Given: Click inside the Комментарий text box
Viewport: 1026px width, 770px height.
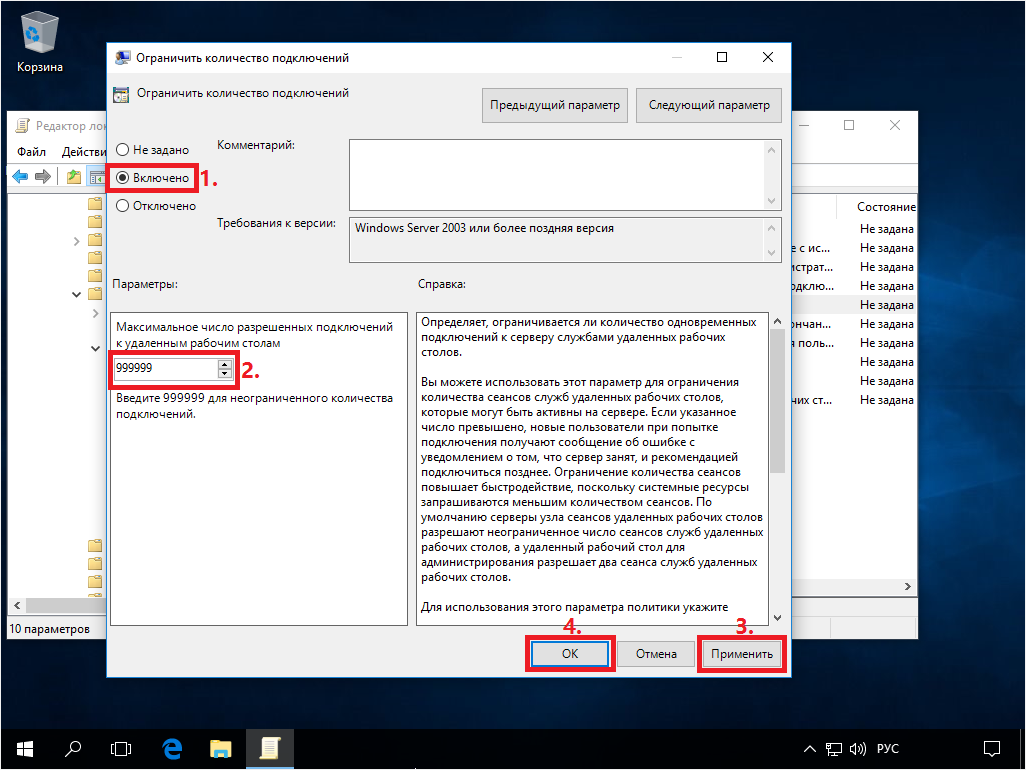Looking at the screenshot, I should point(557,175).
